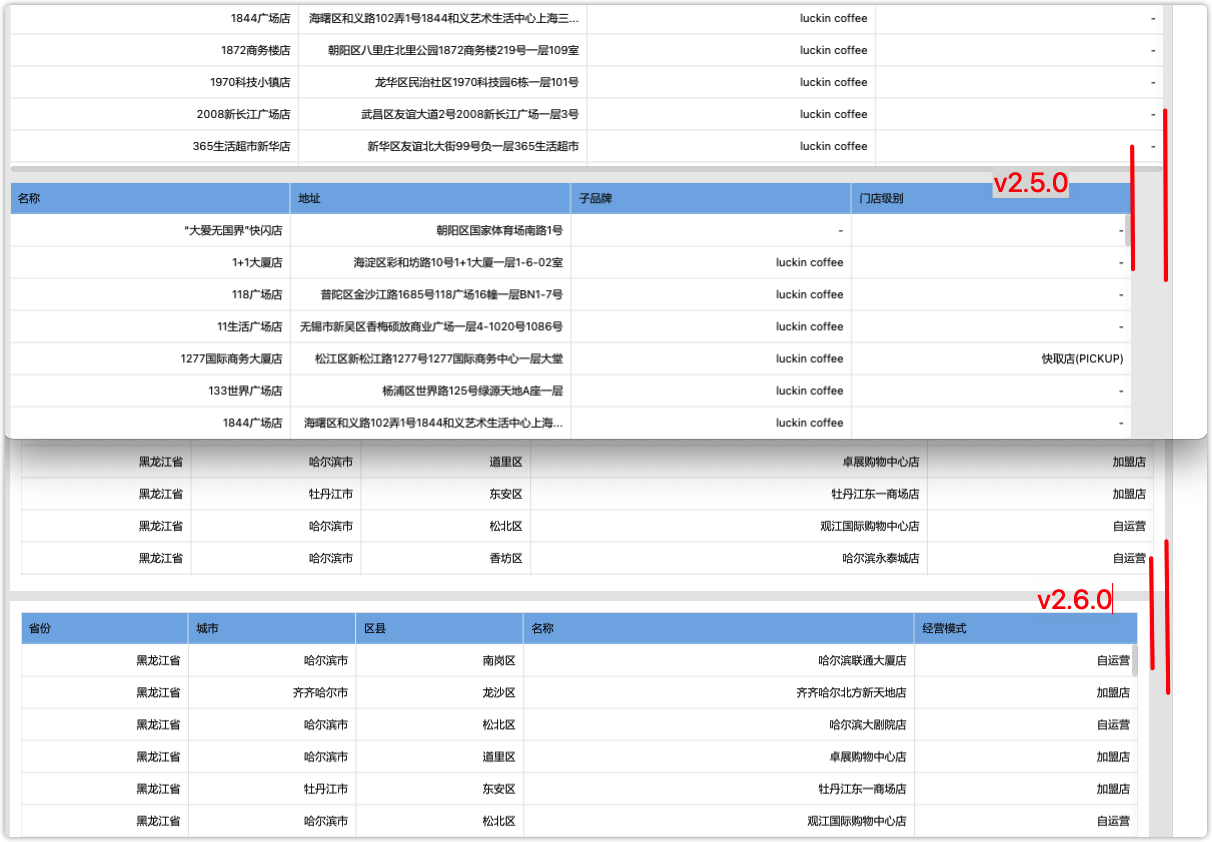Select the 快取店(PICKUP) cell
Viewport: 1212px width, 842px height.
[x=1084, y=358]
